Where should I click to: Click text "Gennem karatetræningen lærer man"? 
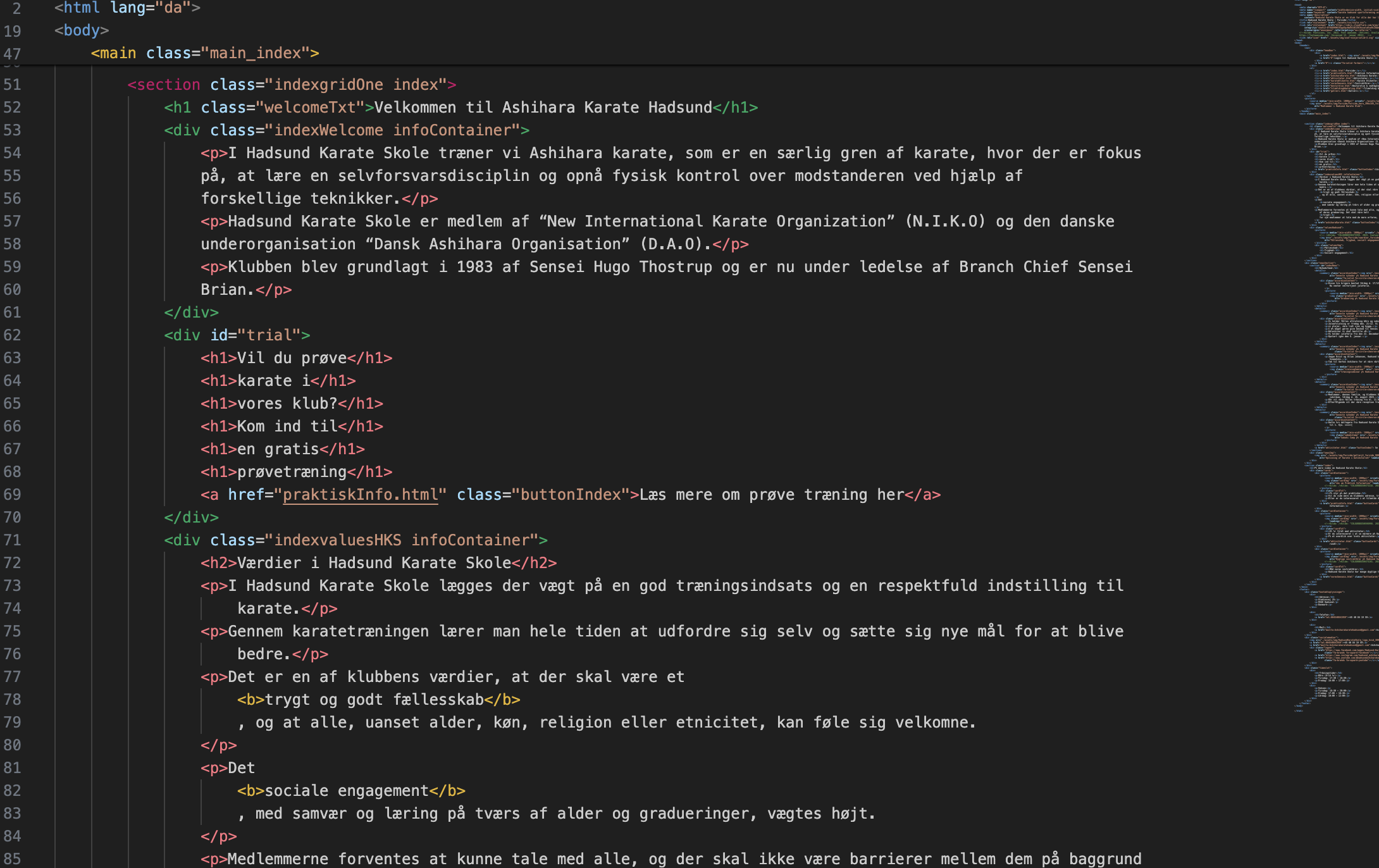coord(374,631)
